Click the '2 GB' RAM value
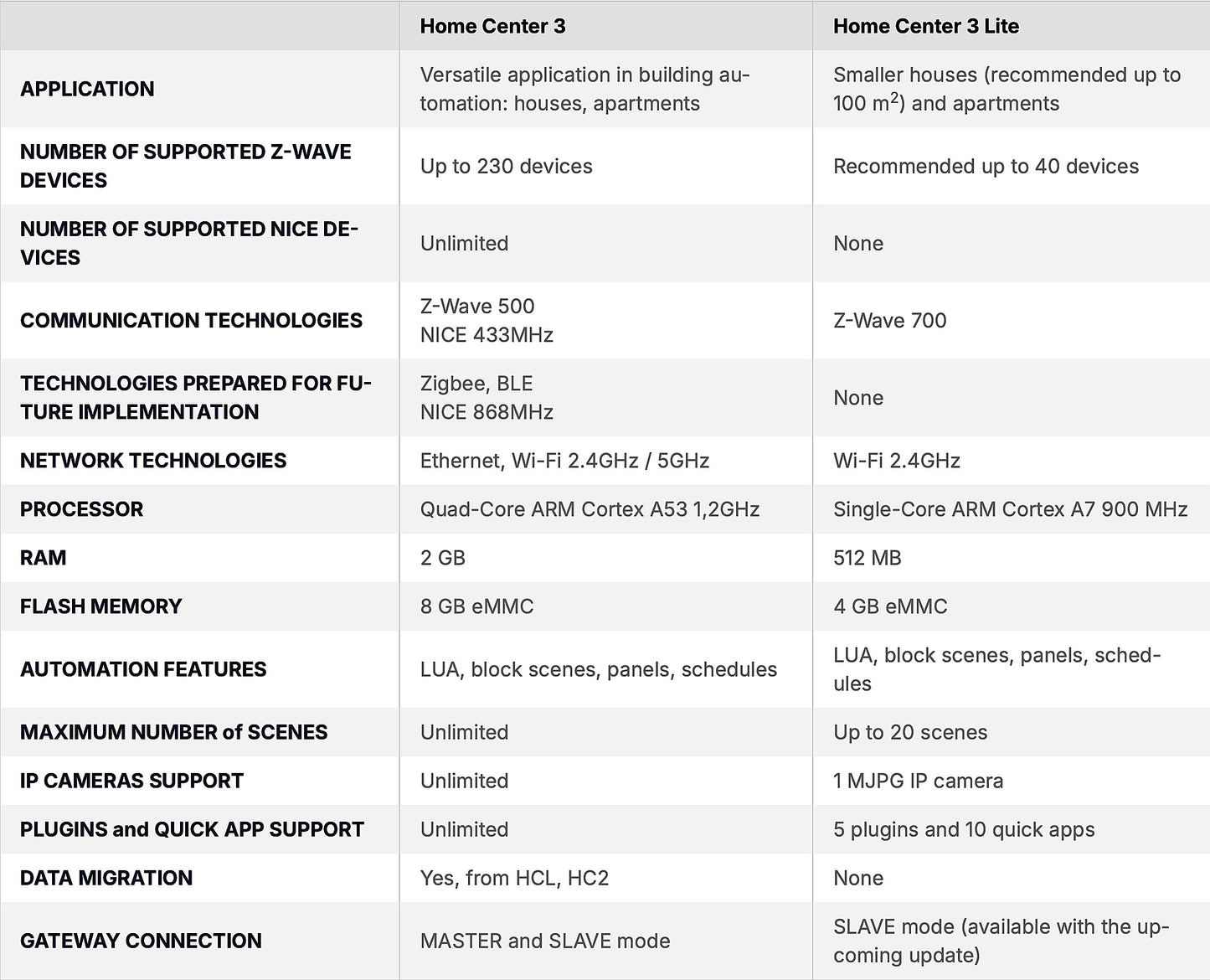1210x980 pixels. coord(442,557)
